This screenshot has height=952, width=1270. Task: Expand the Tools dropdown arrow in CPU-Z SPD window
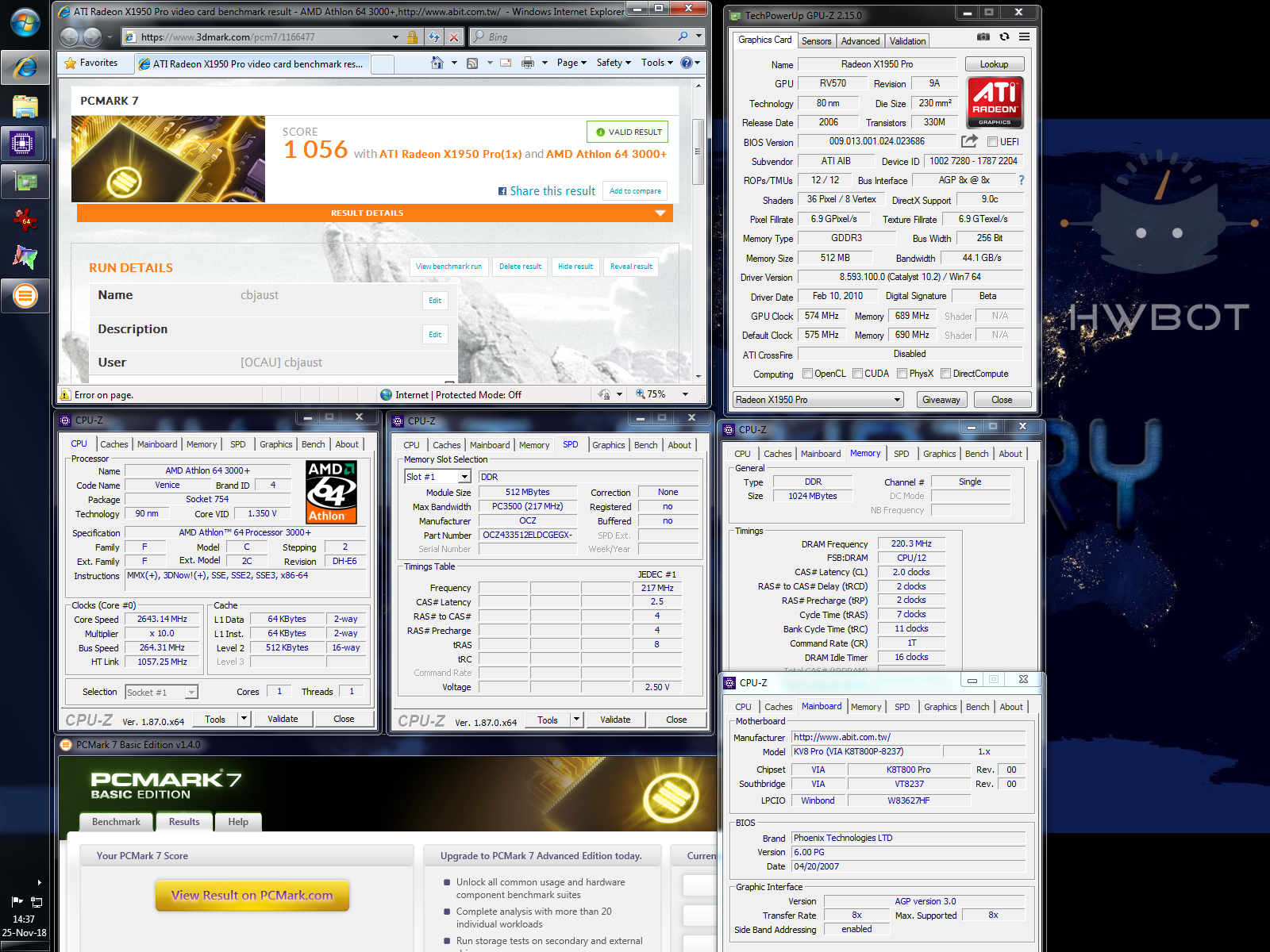coord(577,720)
